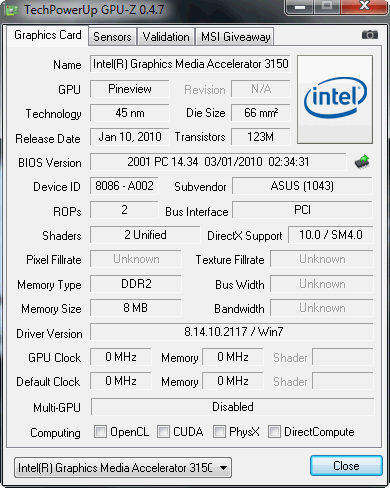Click the Driver Version label
Screen dimensions: 390x488
pyautogui.click(x=49, y=333)
